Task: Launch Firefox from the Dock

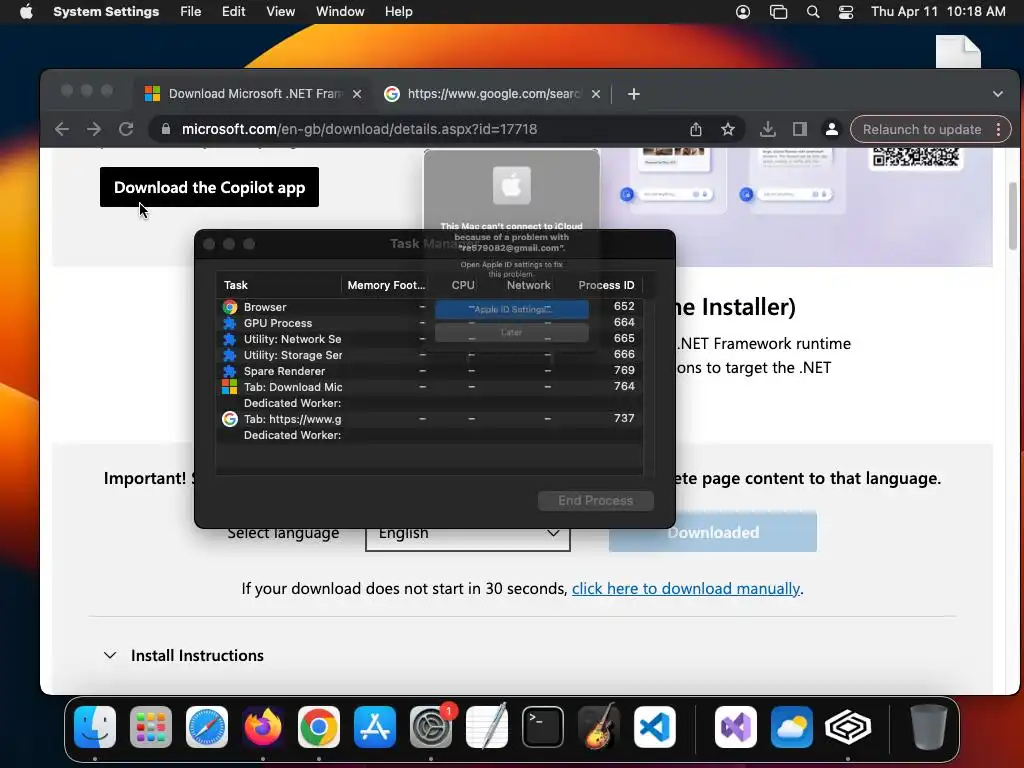Action: [263, 727]
